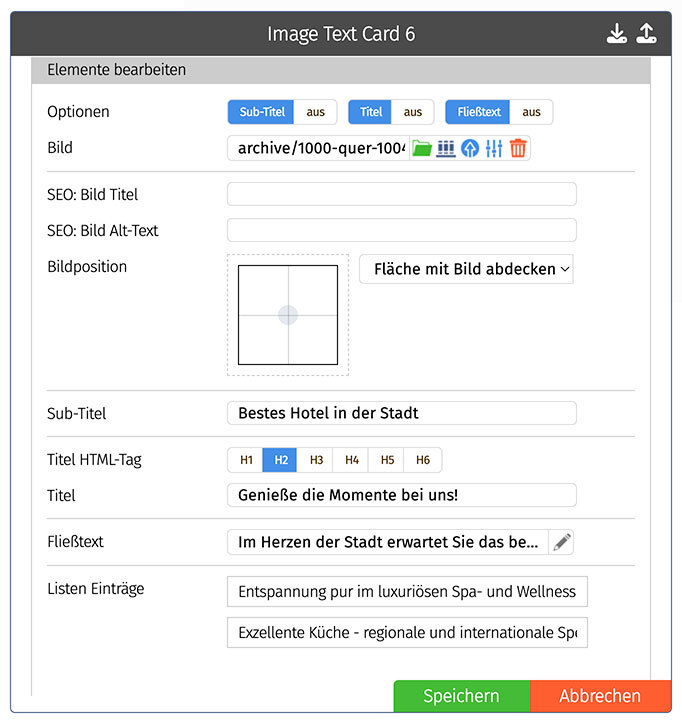
Task: Open the green folder file browser icon
Action: [422, 148]
